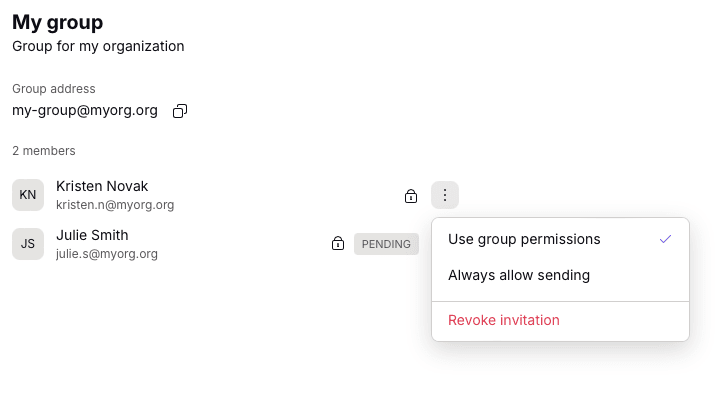Click the My group heading
Viewport: 716px width, 393px height.
58,22
